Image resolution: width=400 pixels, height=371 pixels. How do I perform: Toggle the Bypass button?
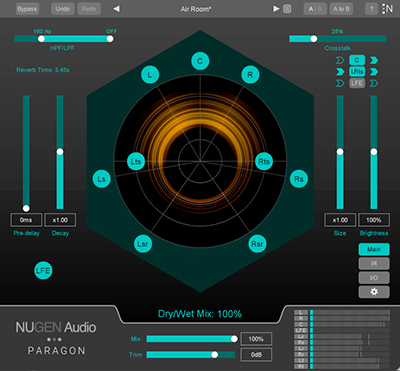[27, 9]
